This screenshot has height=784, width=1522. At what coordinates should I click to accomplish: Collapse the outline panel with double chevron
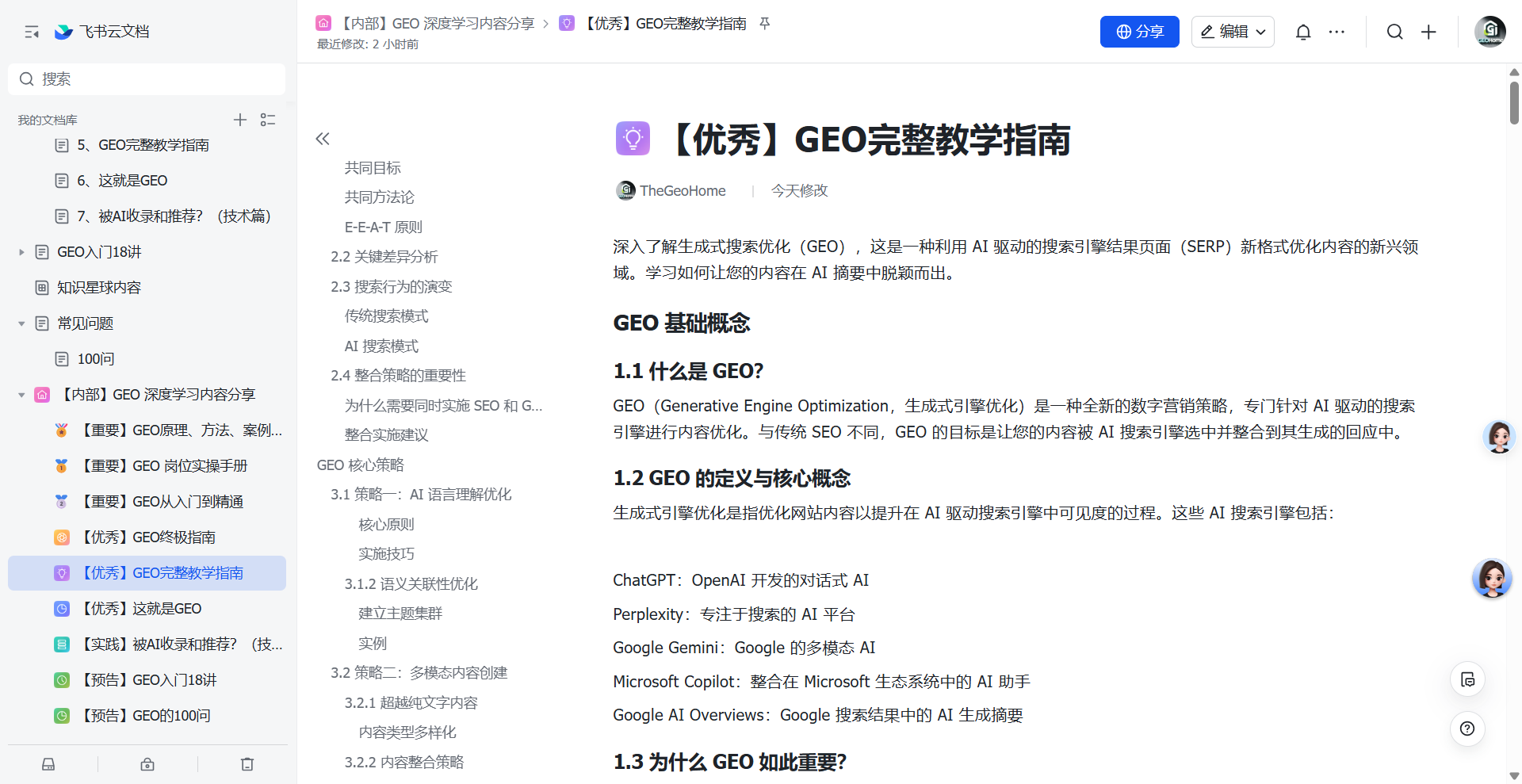(323, 139)
